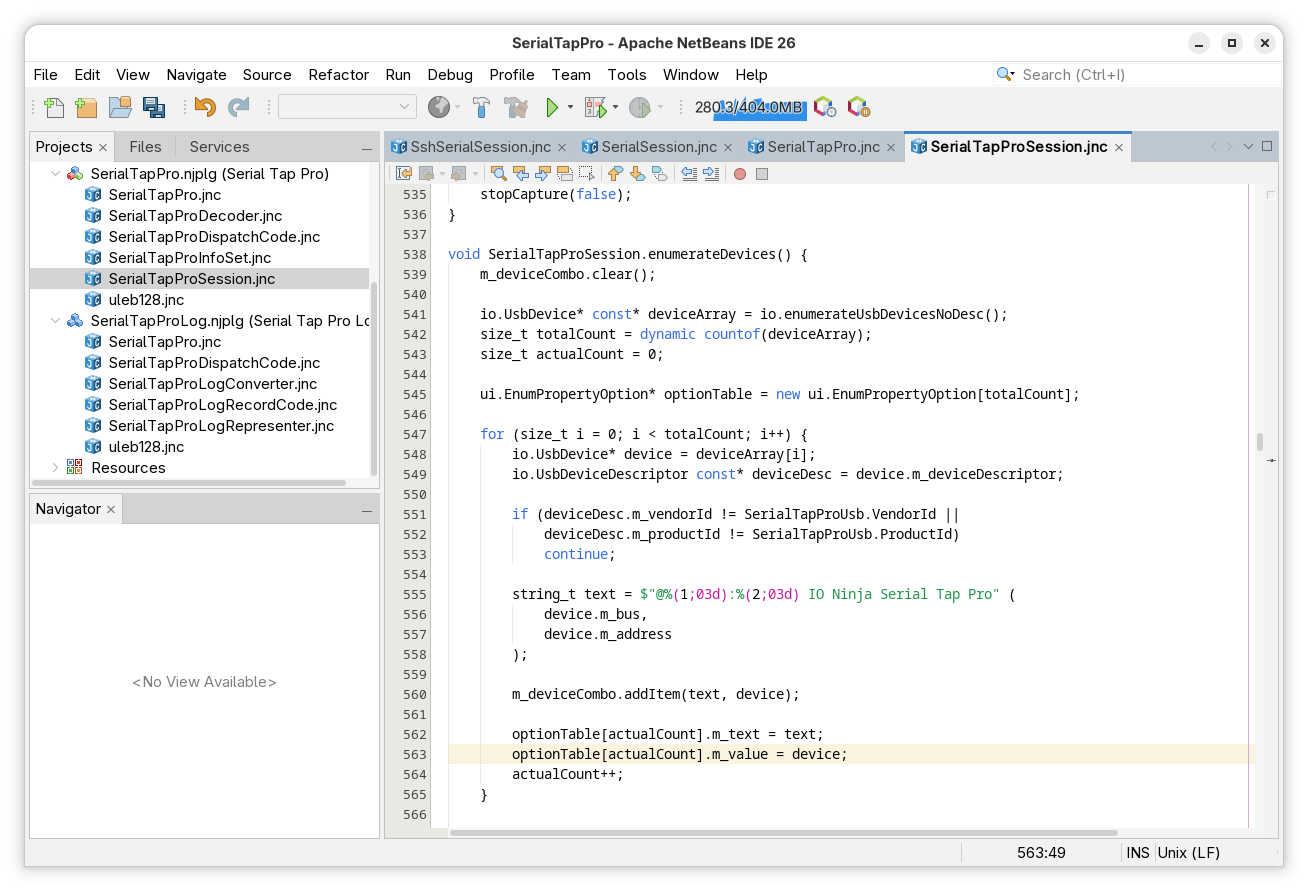The width and height of the screenshot is (1308, 891).
Task: Build project with the hammer icon
Action: (481, 107)
